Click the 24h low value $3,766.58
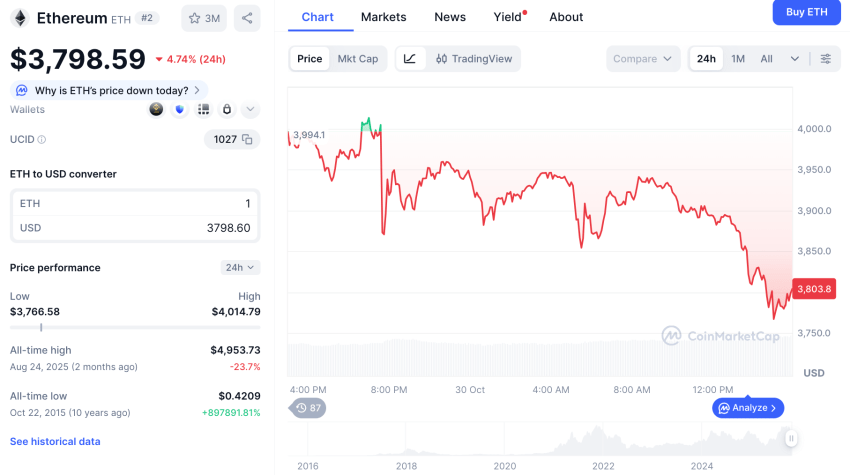 coord(35,312)
